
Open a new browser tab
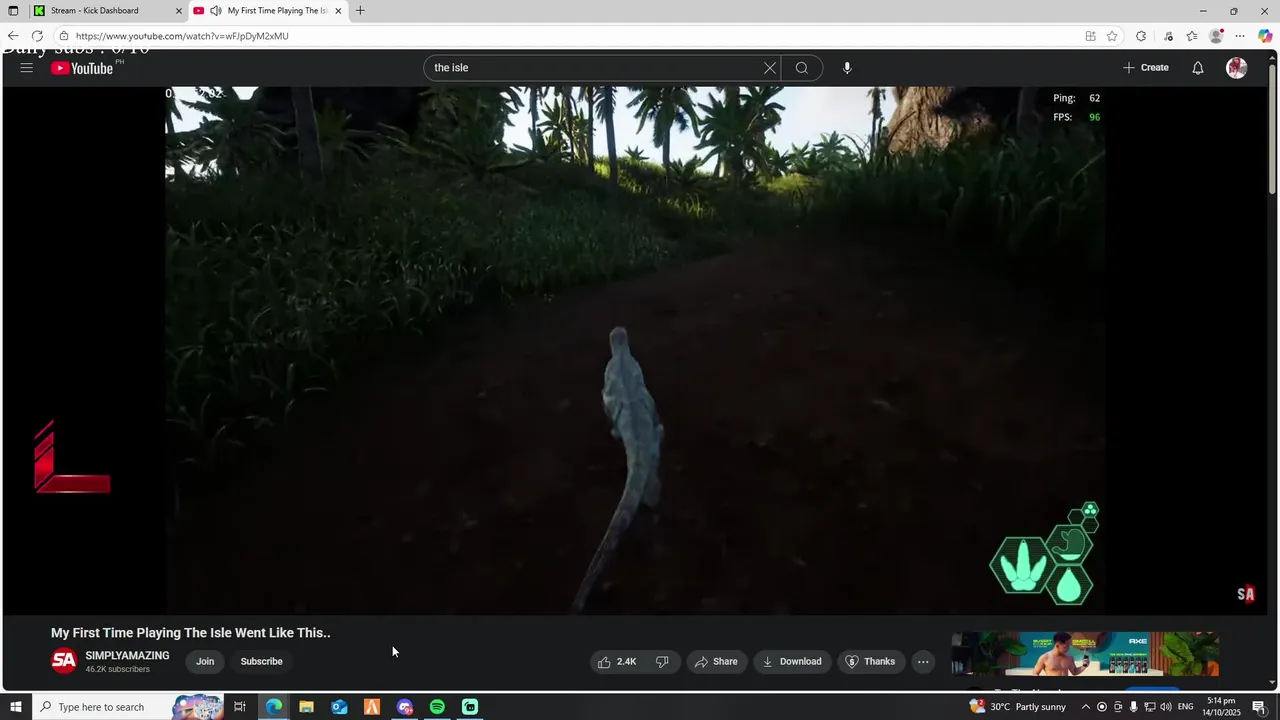coord(360,11)
